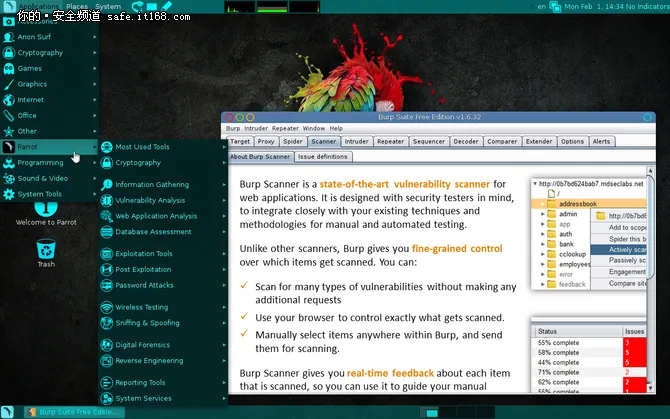670x419 pixels.
Task: Open Sniffing & Spoofing submenu
Action: click(163, 323)
